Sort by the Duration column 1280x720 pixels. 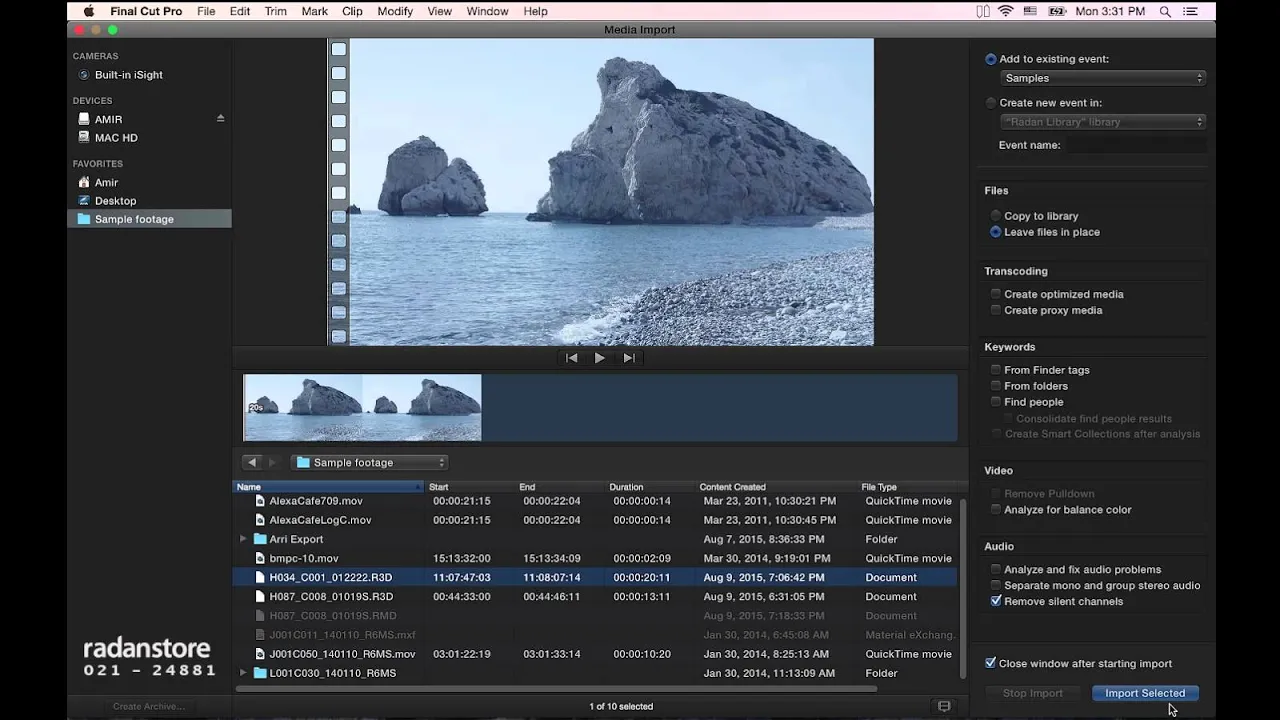pyautogui.click(x=651, y=487)
